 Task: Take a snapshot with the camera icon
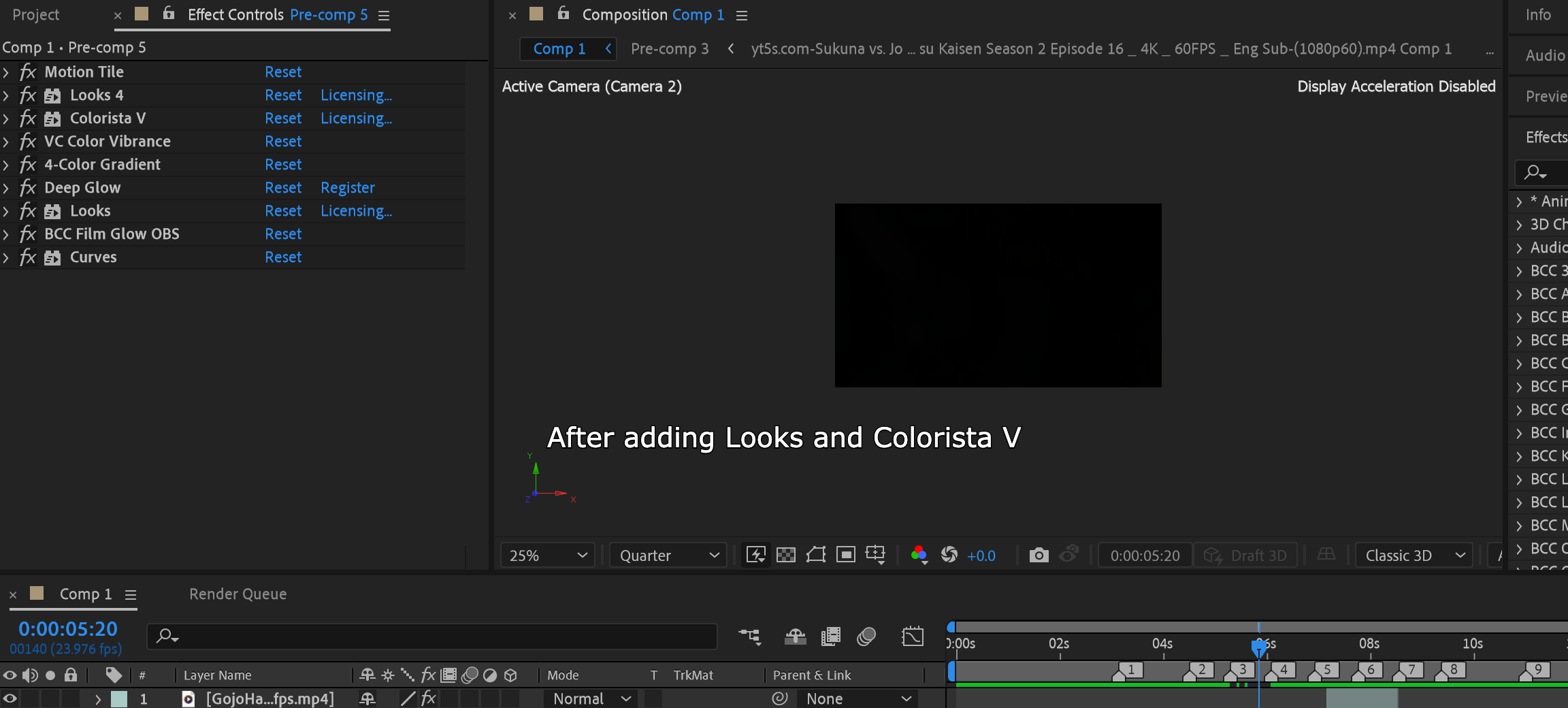point(1039,555)
